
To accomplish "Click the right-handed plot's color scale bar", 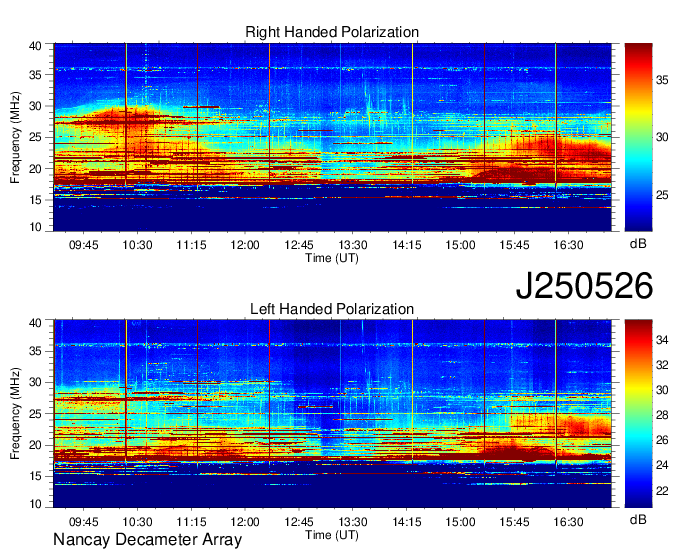I will click(x=638, y=137).
